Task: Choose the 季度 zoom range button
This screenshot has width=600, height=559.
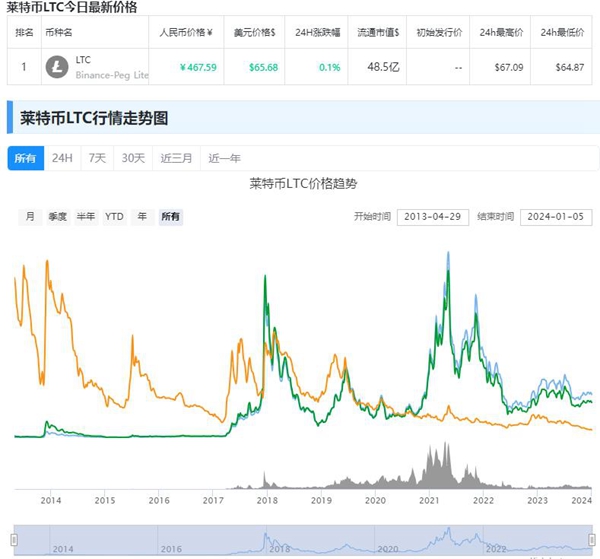Action: 57,217
